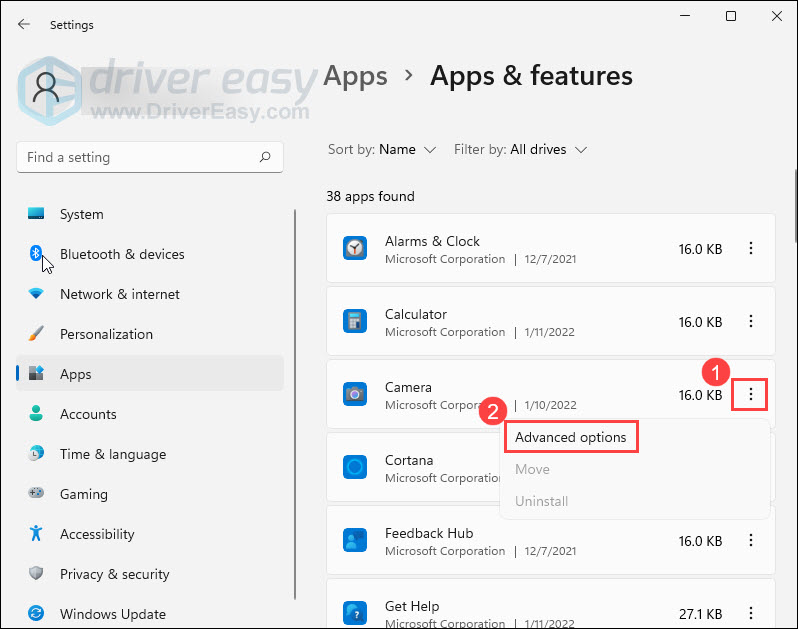Screen dimensions: 798x629
Task: Click the back arrow in Settings header
Action: coord(24,24)
